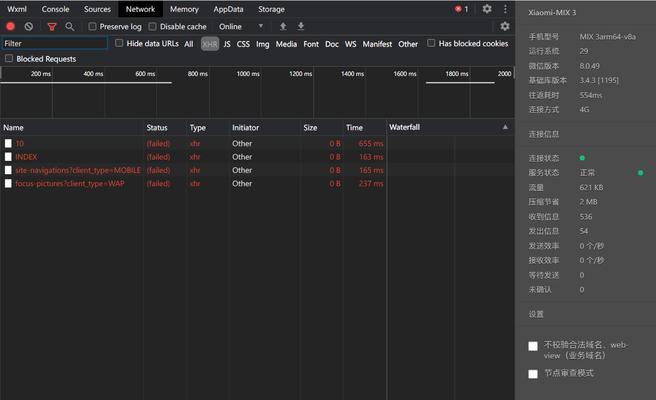Screen dimensions: 656x400
Task: Export HAR file with download arrow
Action: [x=301, y=26]
